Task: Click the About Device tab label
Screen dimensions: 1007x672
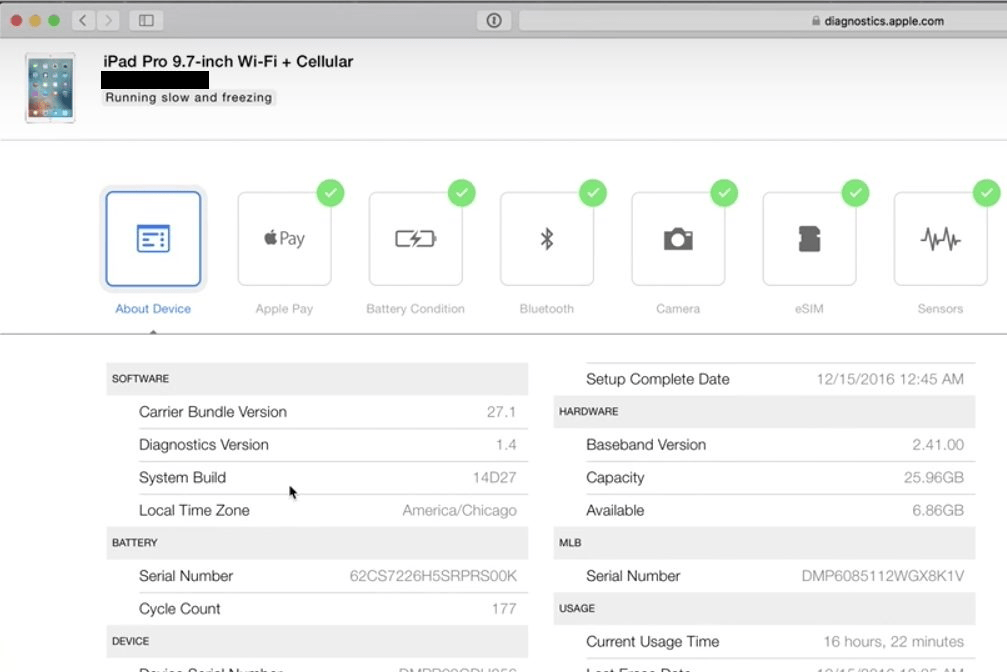Action: [153, 309]
